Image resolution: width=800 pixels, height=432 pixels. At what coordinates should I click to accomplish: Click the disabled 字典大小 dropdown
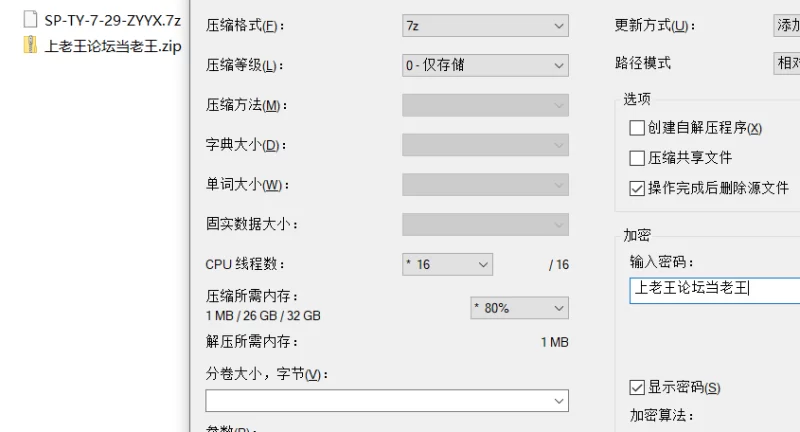click(485, 145)
